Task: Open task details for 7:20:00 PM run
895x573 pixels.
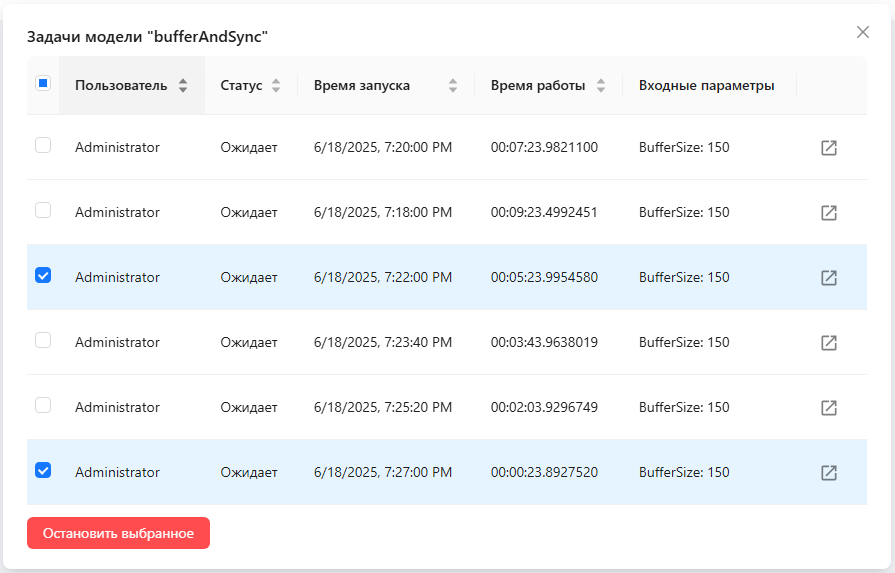Action: [x=828, y=148]
